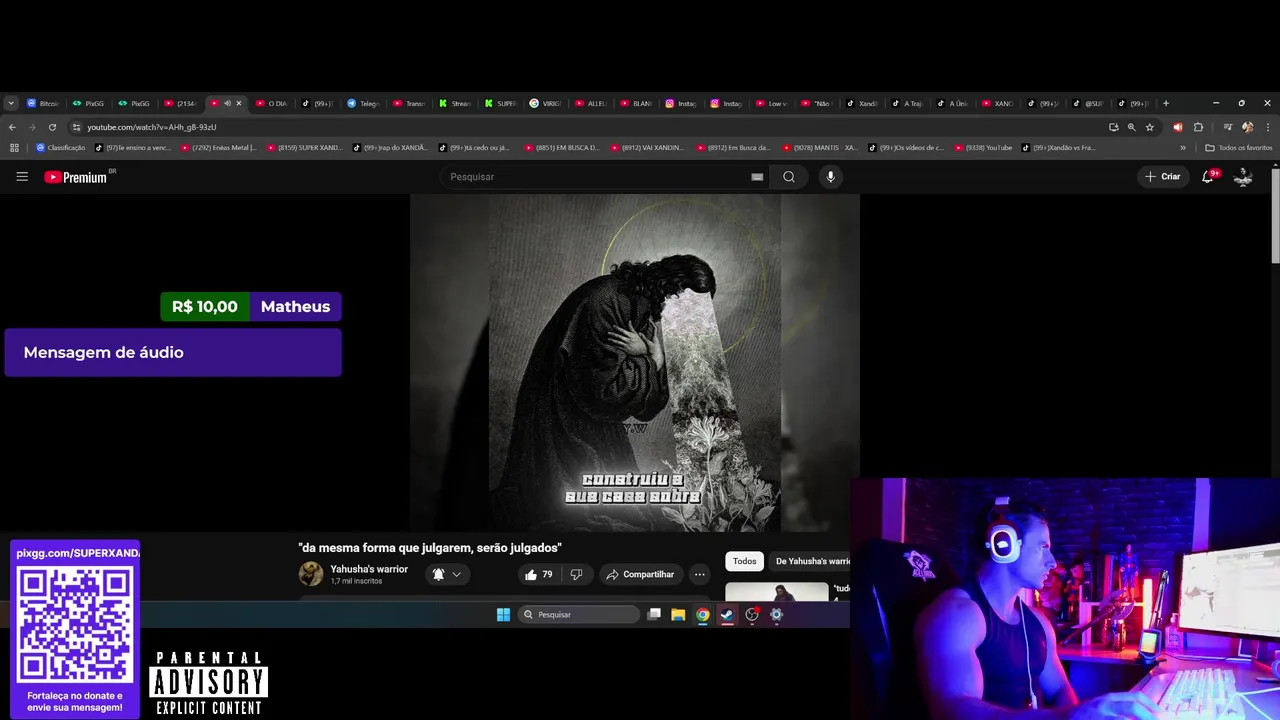Switch to the O DIA tab
1280x720 pixels.
click(273, 103)
